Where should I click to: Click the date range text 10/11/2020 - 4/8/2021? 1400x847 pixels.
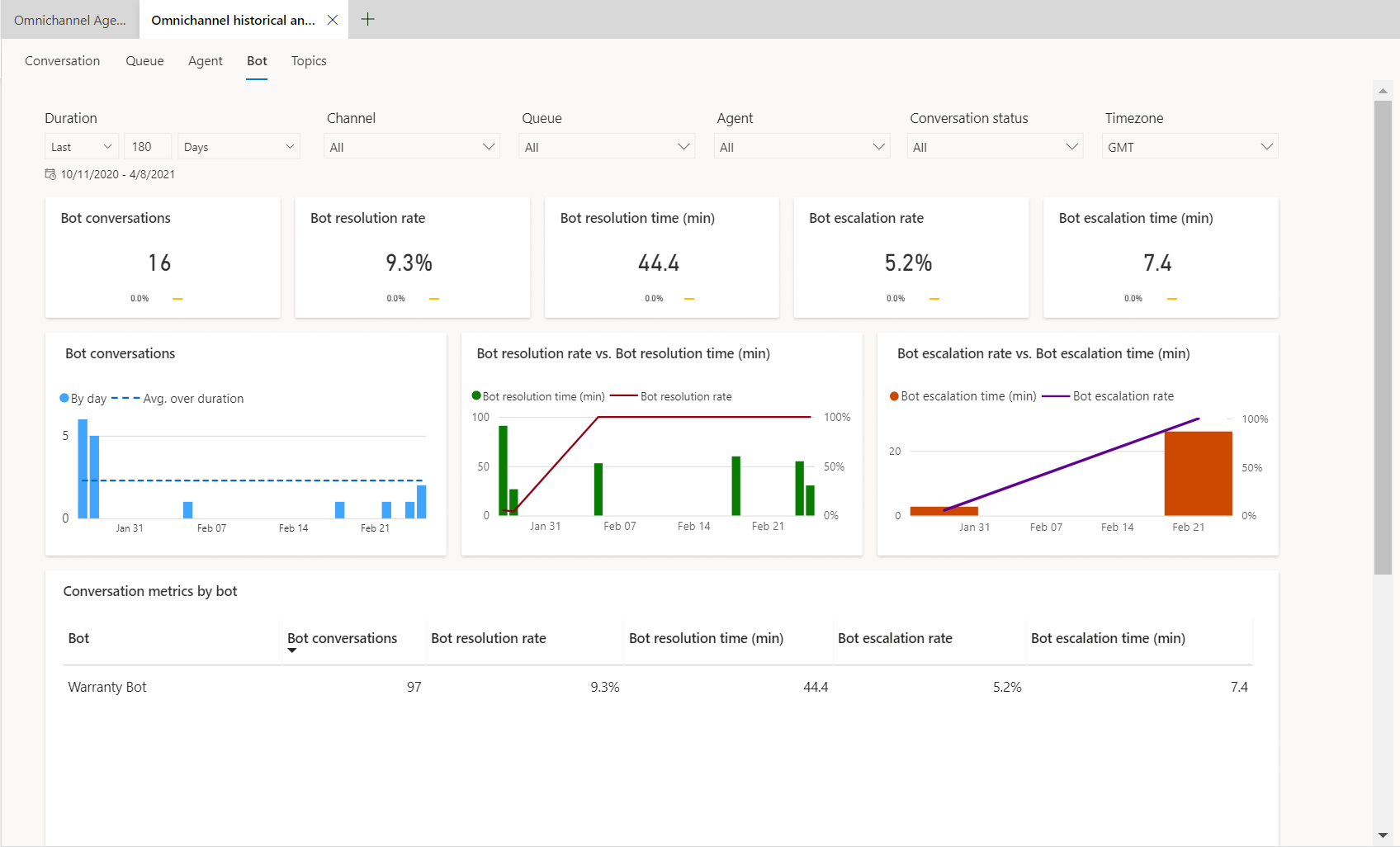coord(118,174)
